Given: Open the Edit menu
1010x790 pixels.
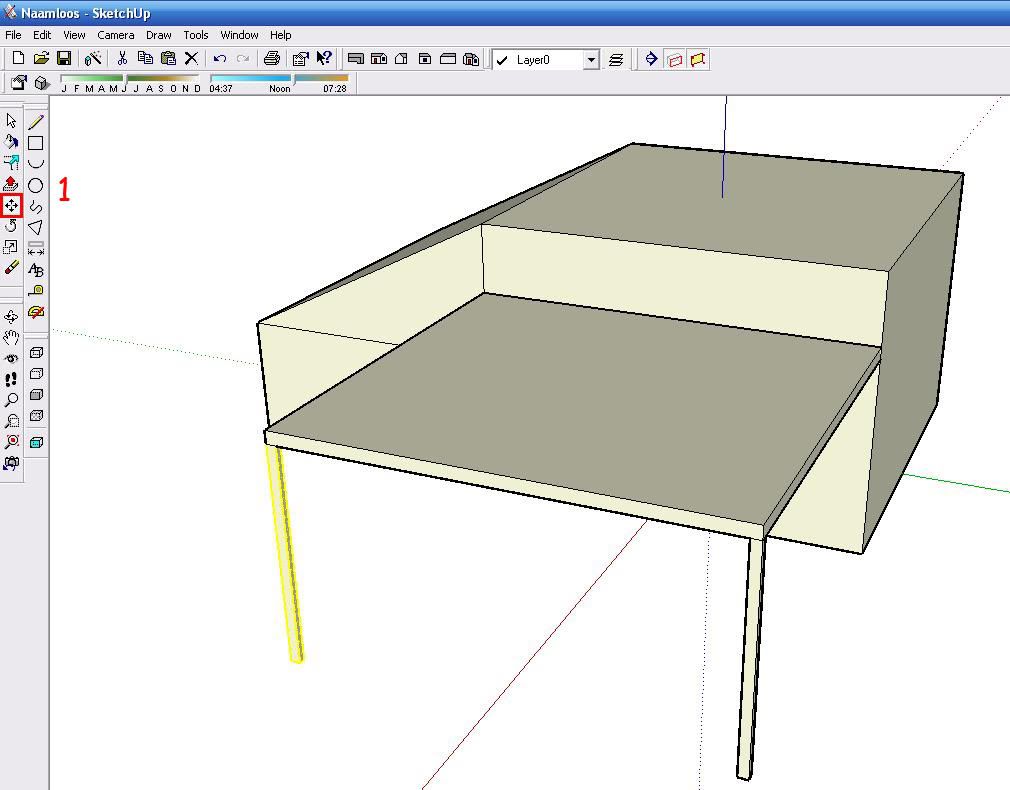Looking at the screenshot, I should click(x=42, y=35).
